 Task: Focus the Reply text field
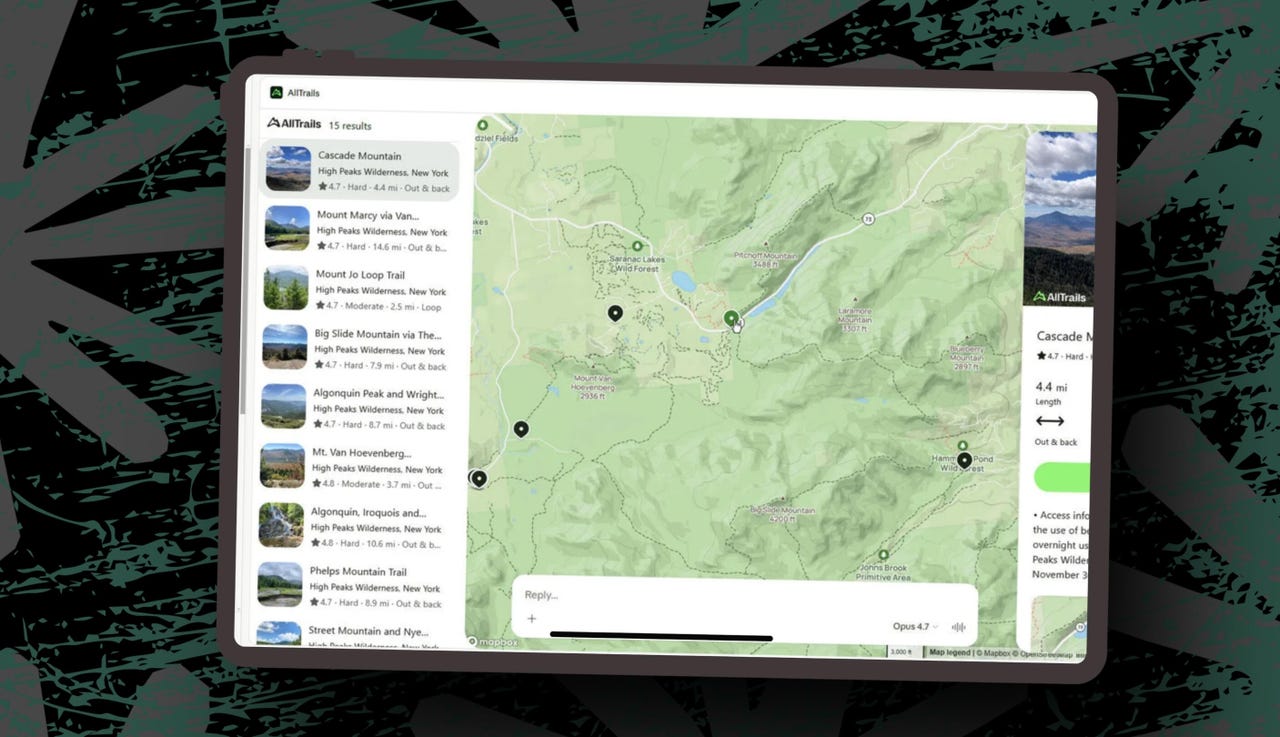pyautogui.click(x=700, y=595)
